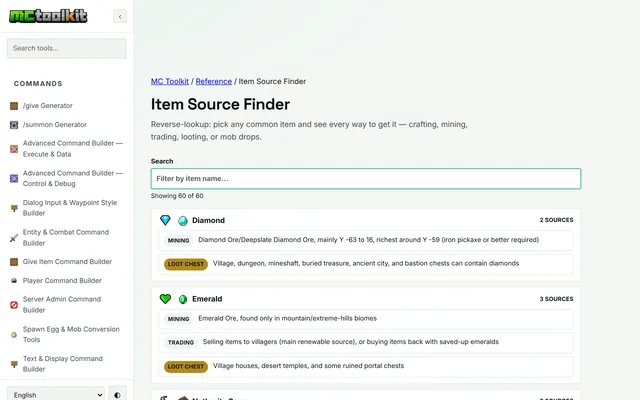Screen dimensions: 640x400
Task: Open Give Item Command Builder
Action: click(x=67, y=262)
